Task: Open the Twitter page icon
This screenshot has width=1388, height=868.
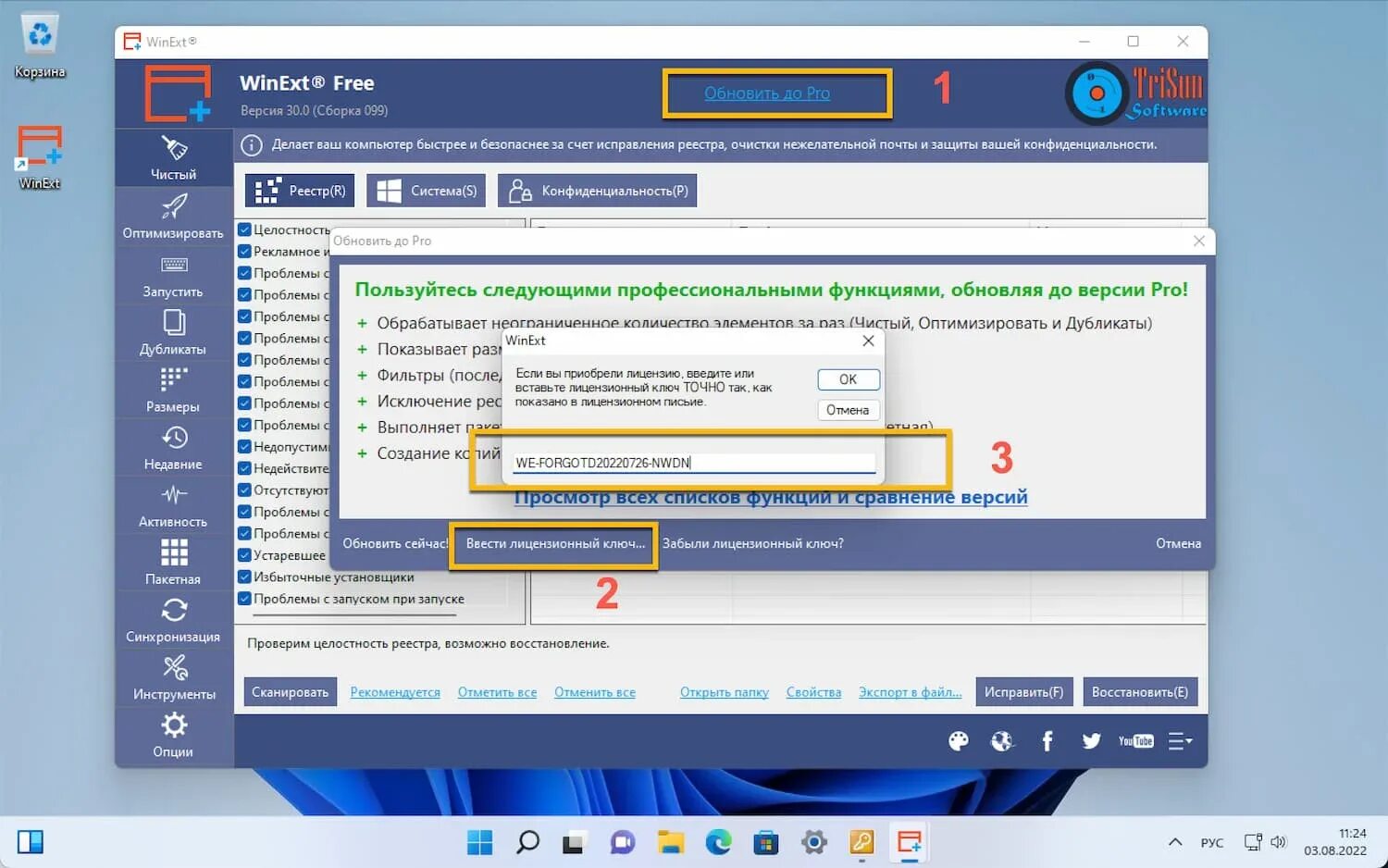Action: point(1092,741)
